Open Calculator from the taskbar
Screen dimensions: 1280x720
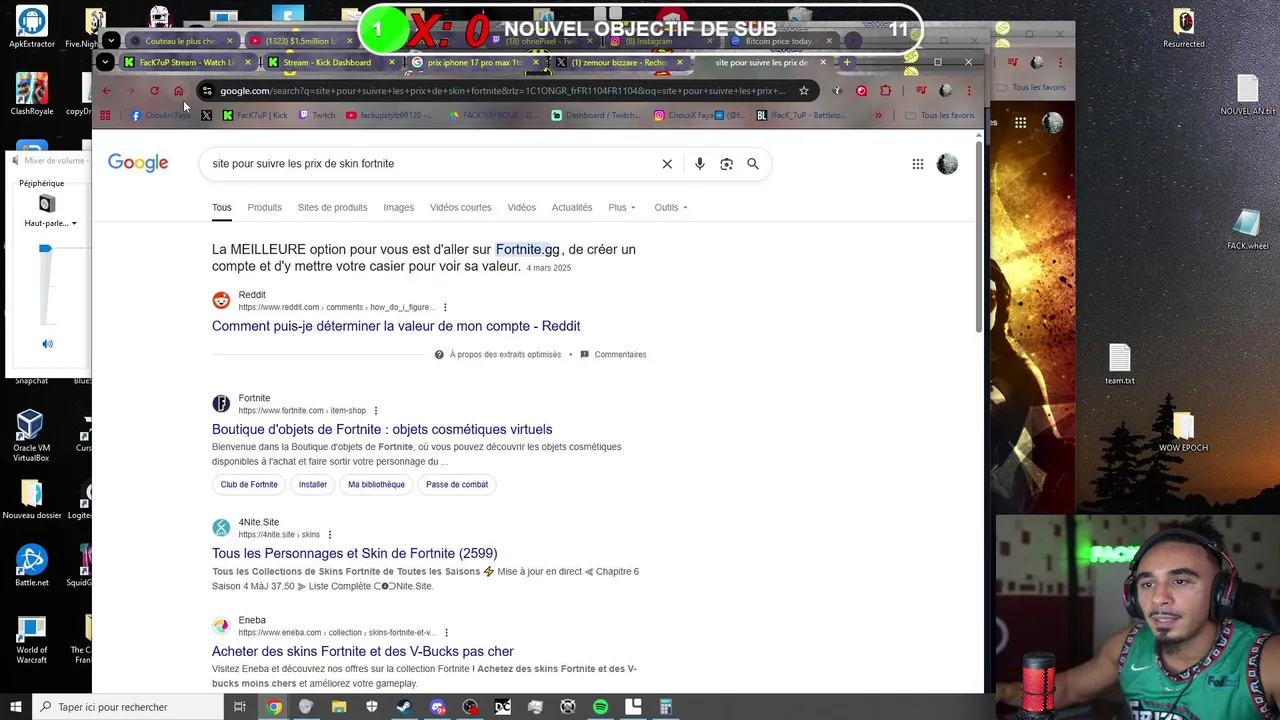coord(665,707)
